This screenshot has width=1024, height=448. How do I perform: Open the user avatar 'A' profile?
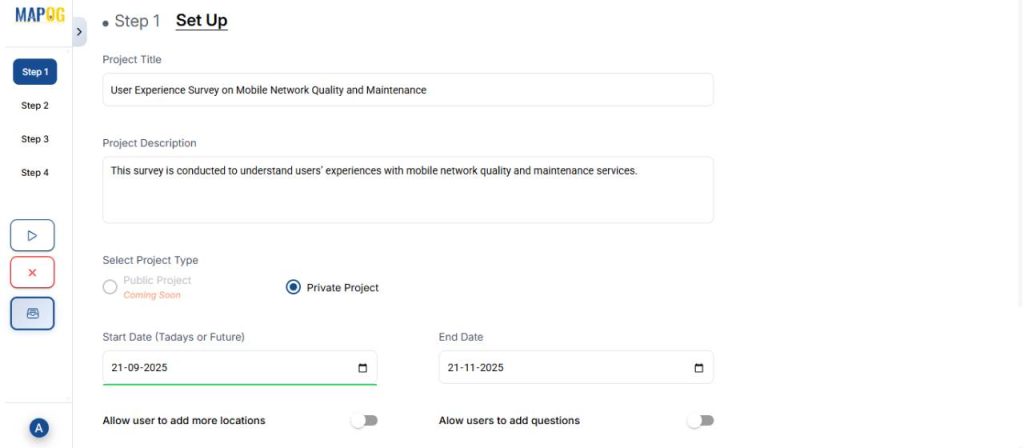(x=39, y=428)
